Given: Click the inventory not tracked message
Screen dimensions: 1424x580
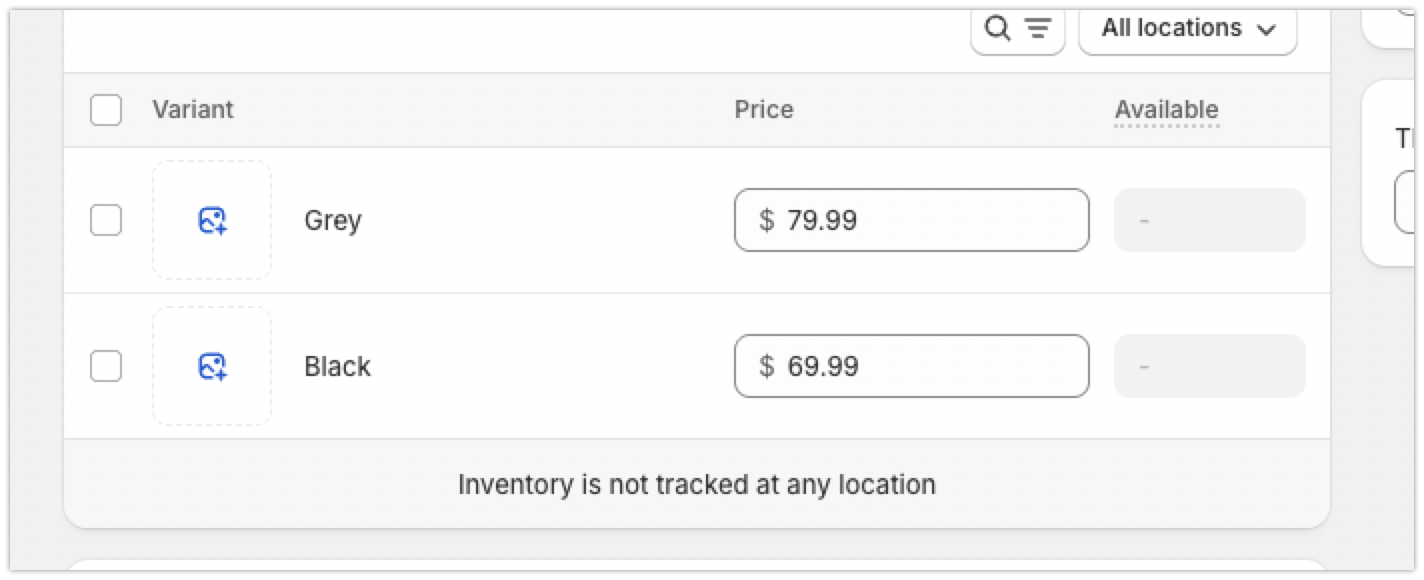Looking at the screenshot, I should [696, 485].
